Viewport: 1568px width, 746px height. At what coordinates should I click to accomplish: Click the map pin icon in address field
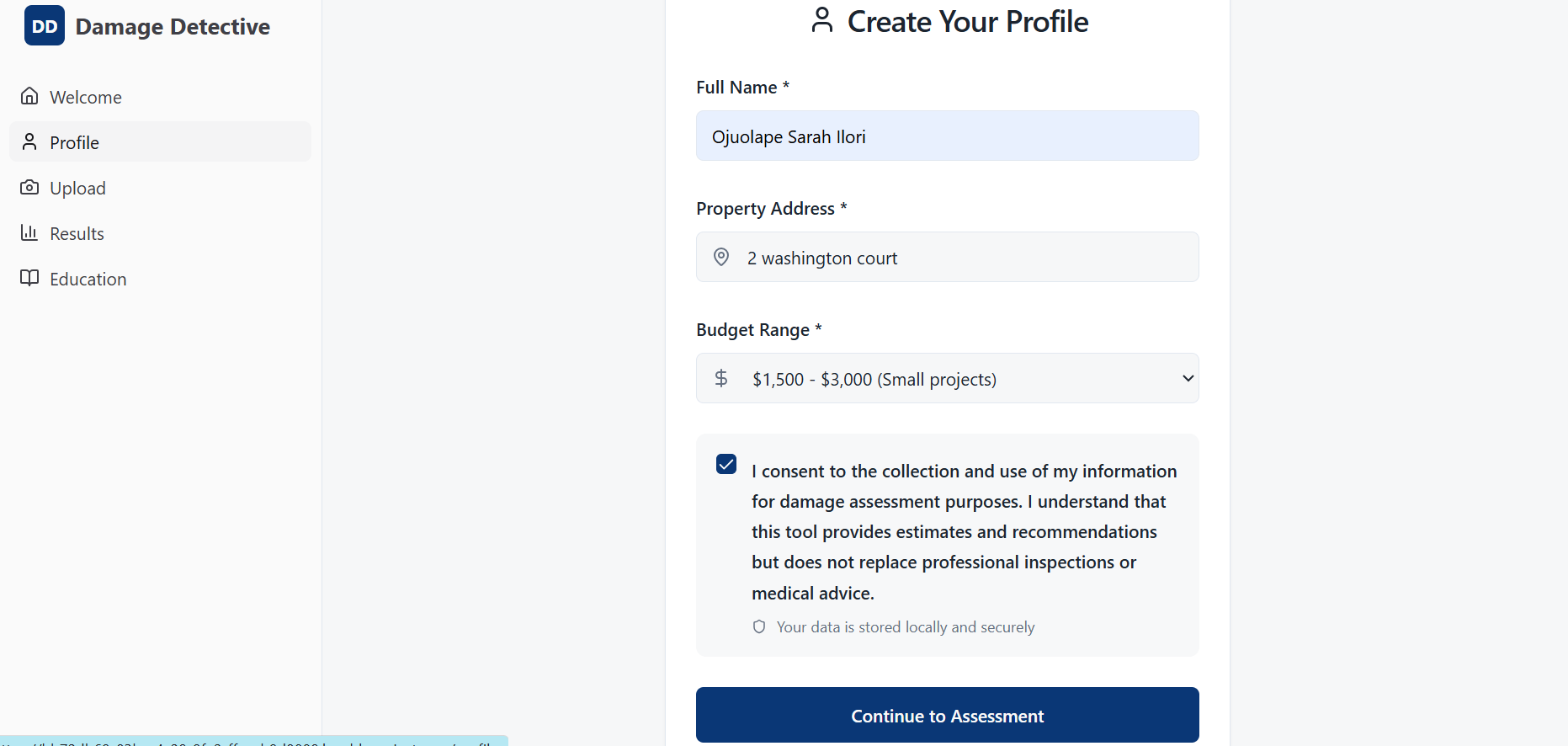pyautogui.click(x=721, y=257)
